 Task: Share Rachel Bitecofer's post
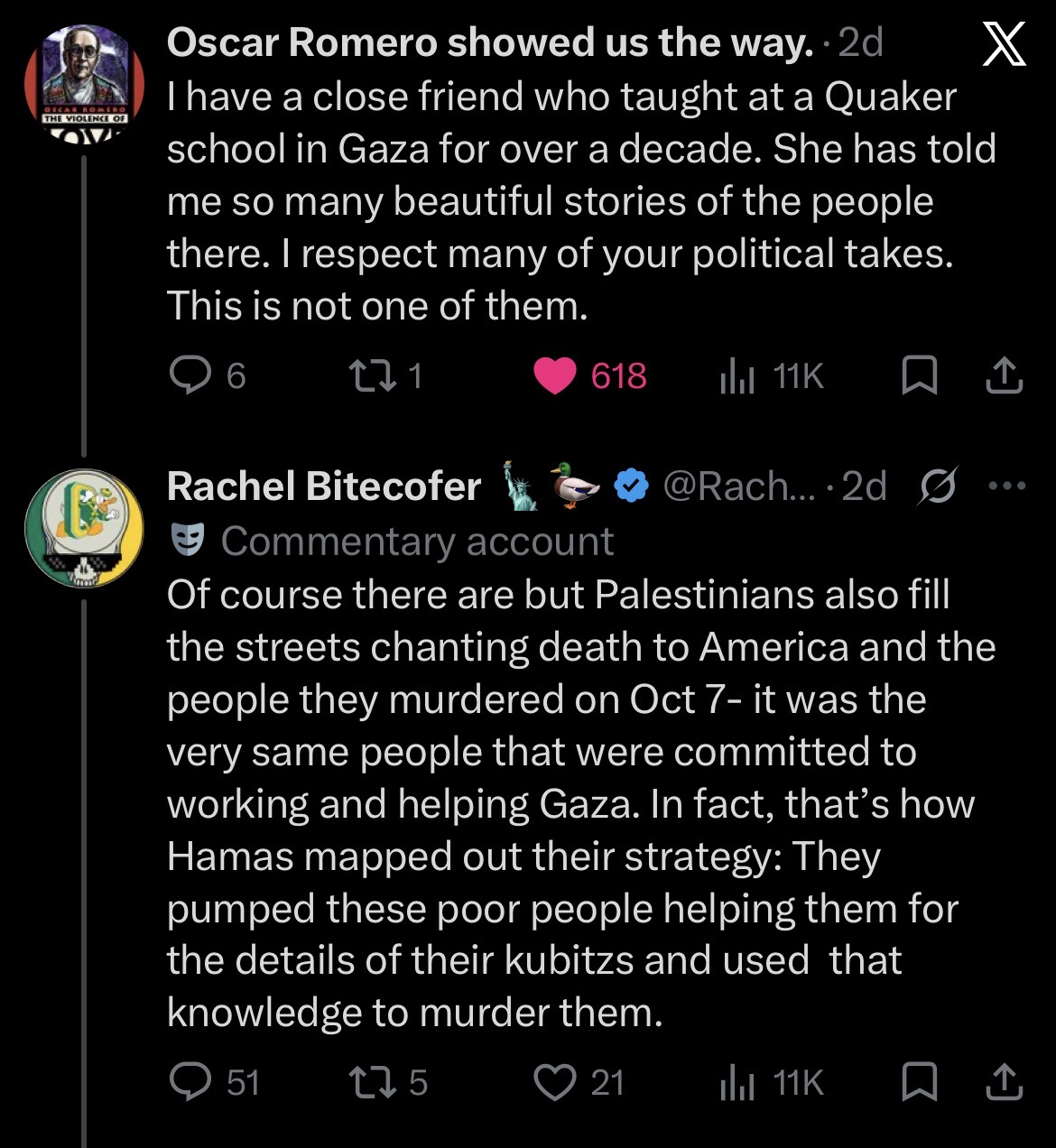[x=1005, y=1082]
